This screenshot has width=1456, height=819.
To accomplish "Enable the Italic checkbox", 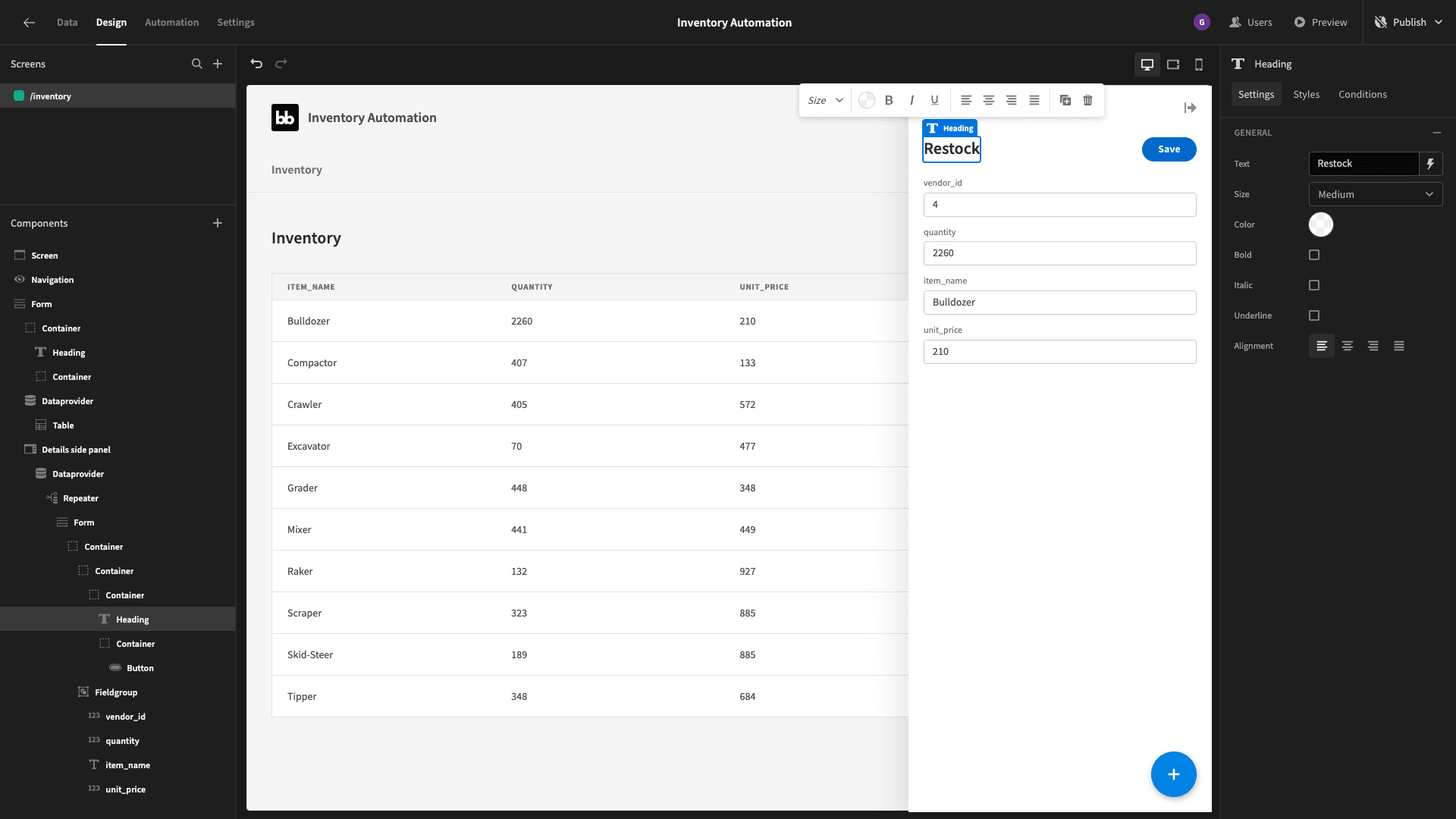I will (1314, 285).
